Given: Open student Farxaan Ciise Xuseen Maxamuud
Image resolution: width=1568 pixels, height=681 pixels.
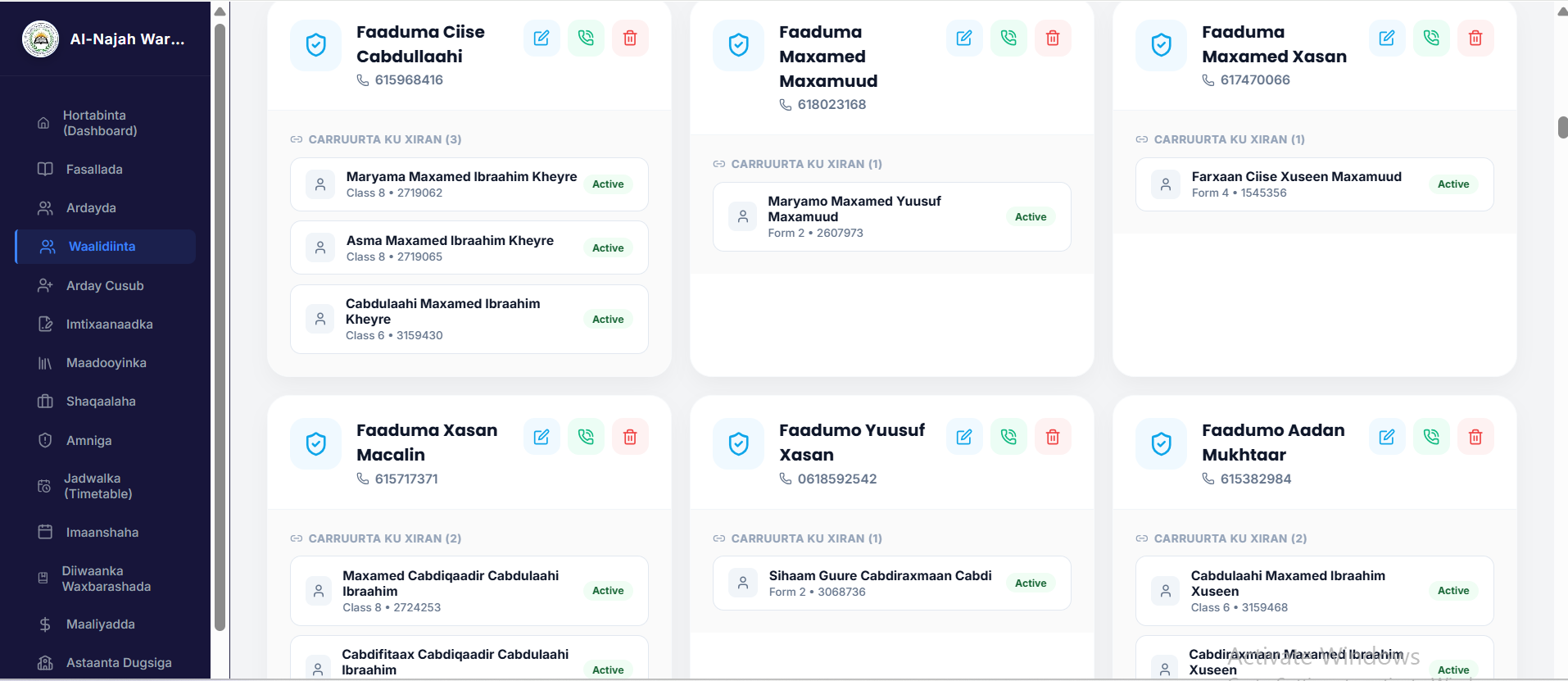Looking at the screenshot, I should click(1315, 184).
